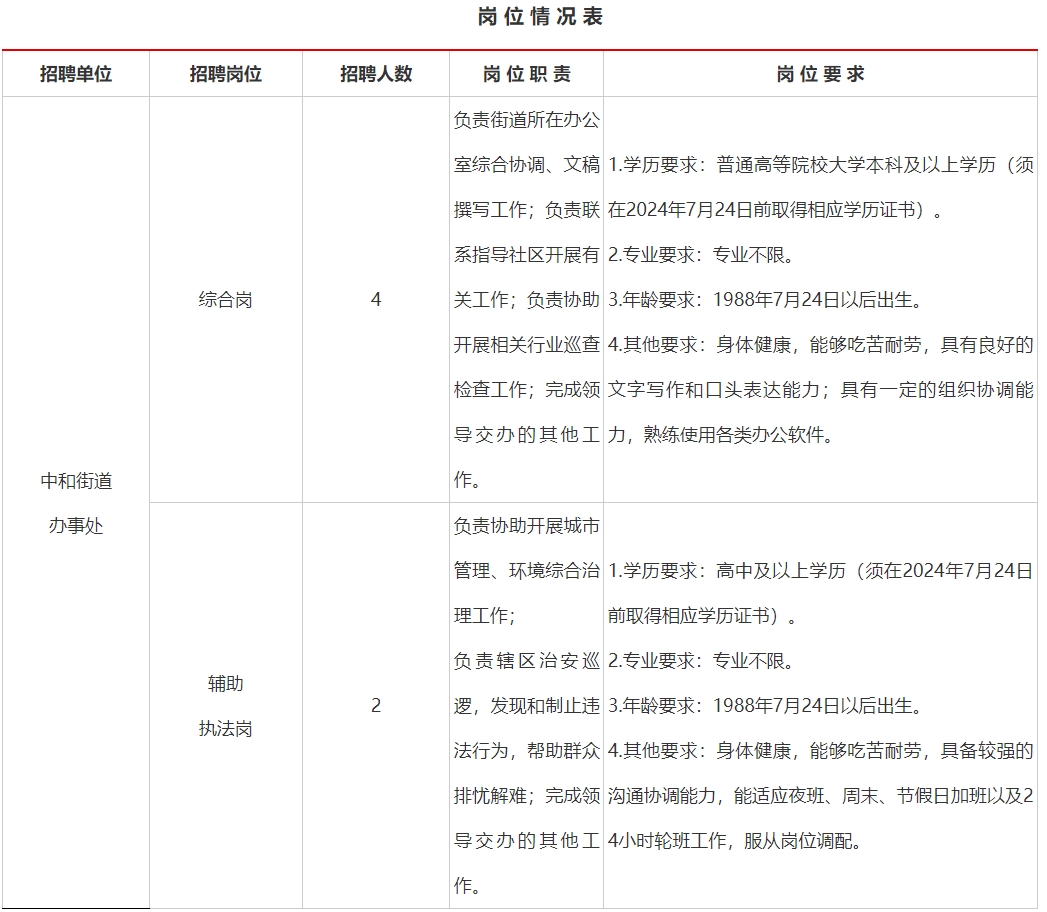Click 2.专业要求：专业不限 in 辅助执法岗 row
This screenshot has height=912, width=1047.
tap(701, 661)
